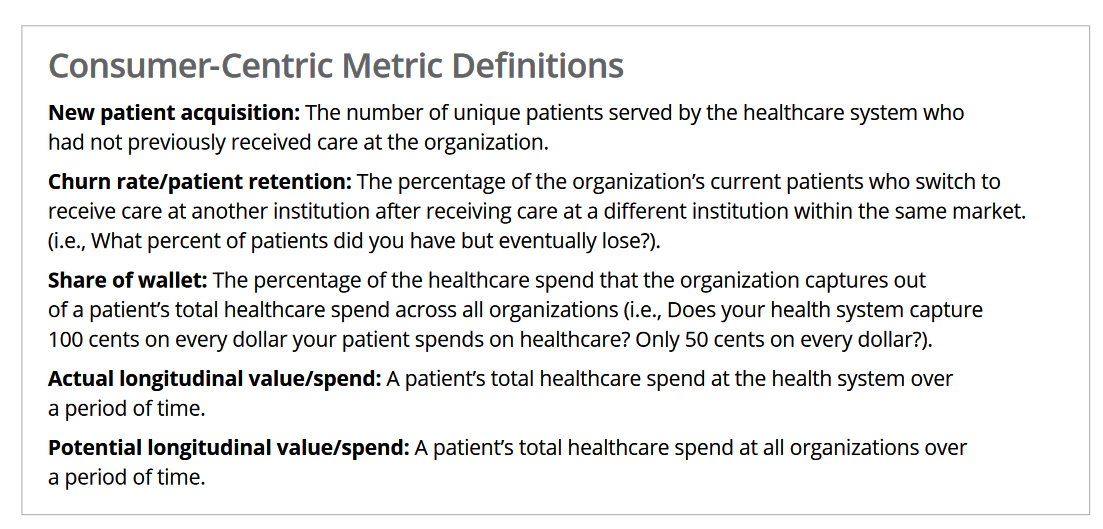
Task: Select the bold "Potential longitudinal value/spend:" term
Action: pos(229,448)
